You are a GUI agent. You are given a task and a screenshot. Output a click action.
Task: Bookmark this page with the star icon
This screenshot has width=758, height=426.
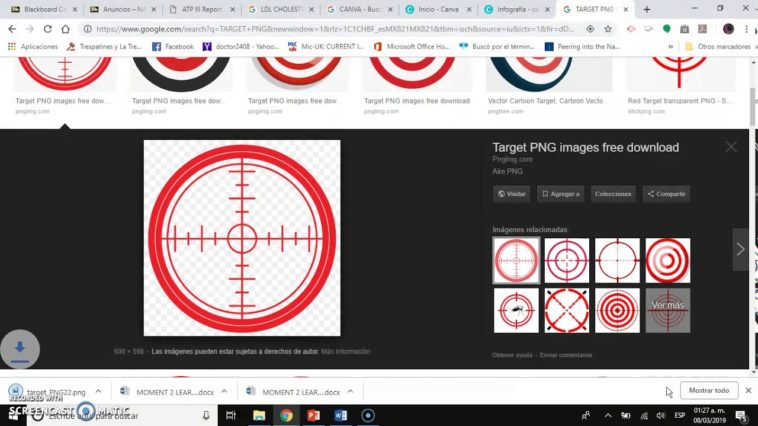[x=607, y=29]
